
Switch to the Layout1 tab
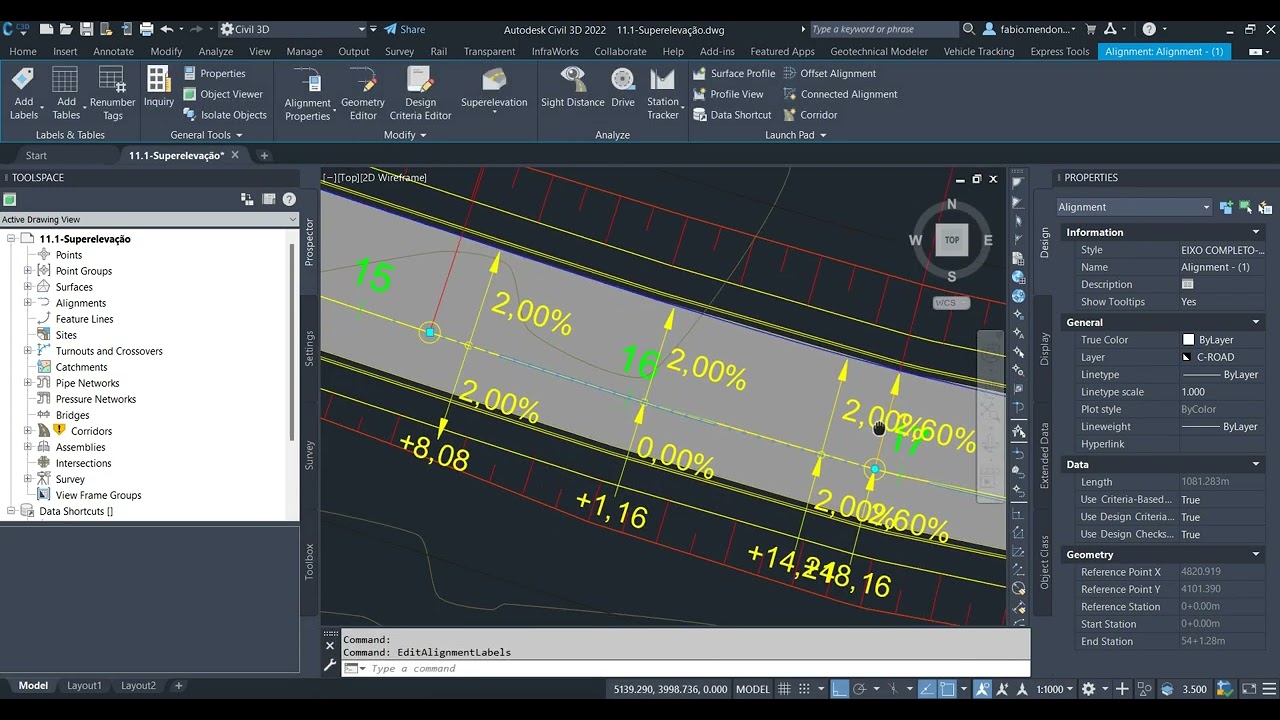tap(84, 686)
